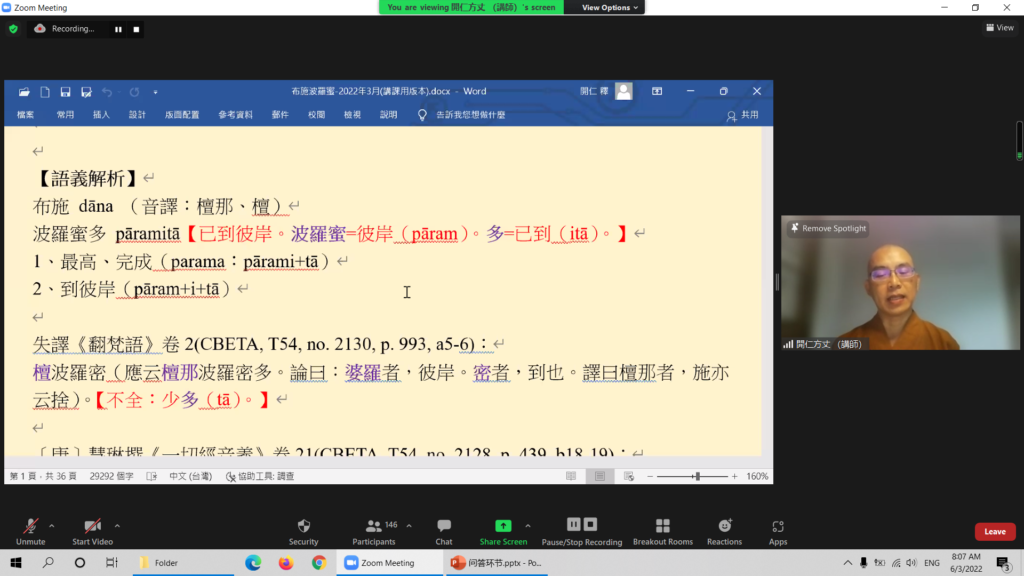The width and height of the screenshot is (1024, 576).
Task: Open the Participants panel
Action: [374, 526]
